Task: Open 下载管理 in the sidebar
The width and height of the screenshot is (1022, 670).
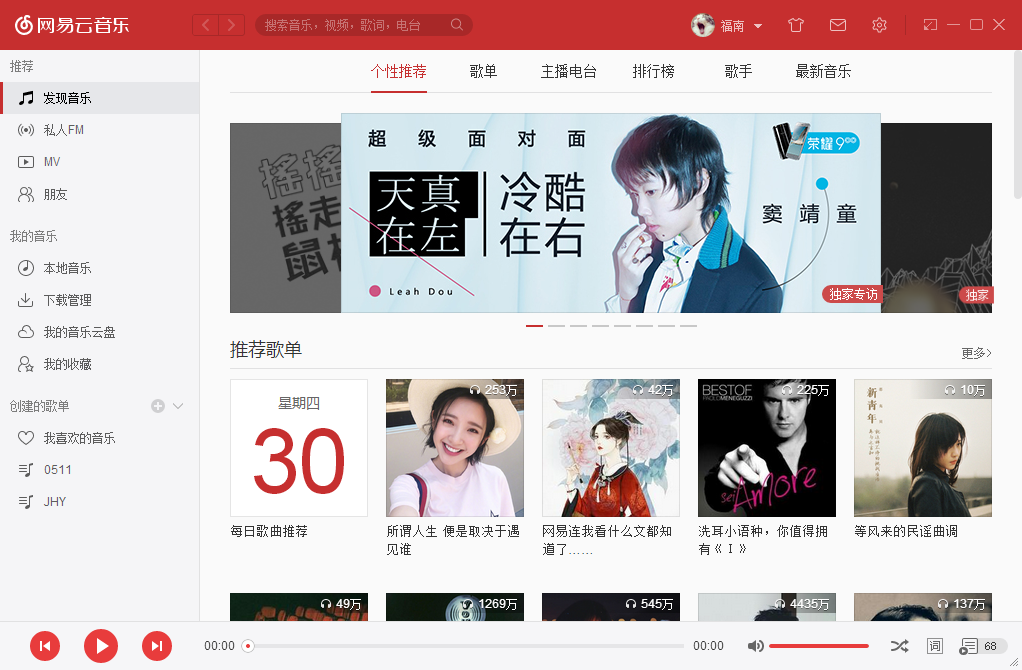Action: (100, 300)
